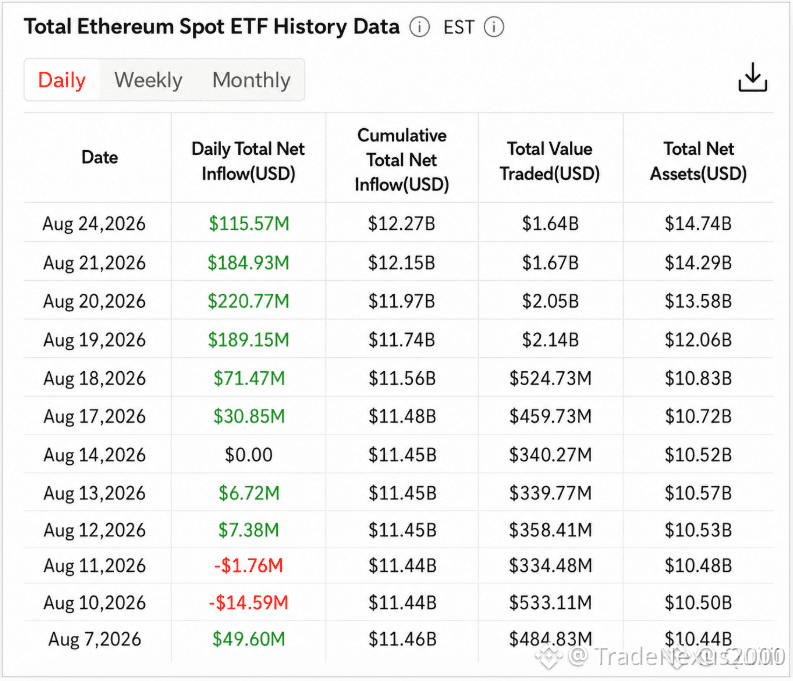The image size is (793, 681).
Task: Click the info icon next to History Data title
Action: [x=419, y=27]
